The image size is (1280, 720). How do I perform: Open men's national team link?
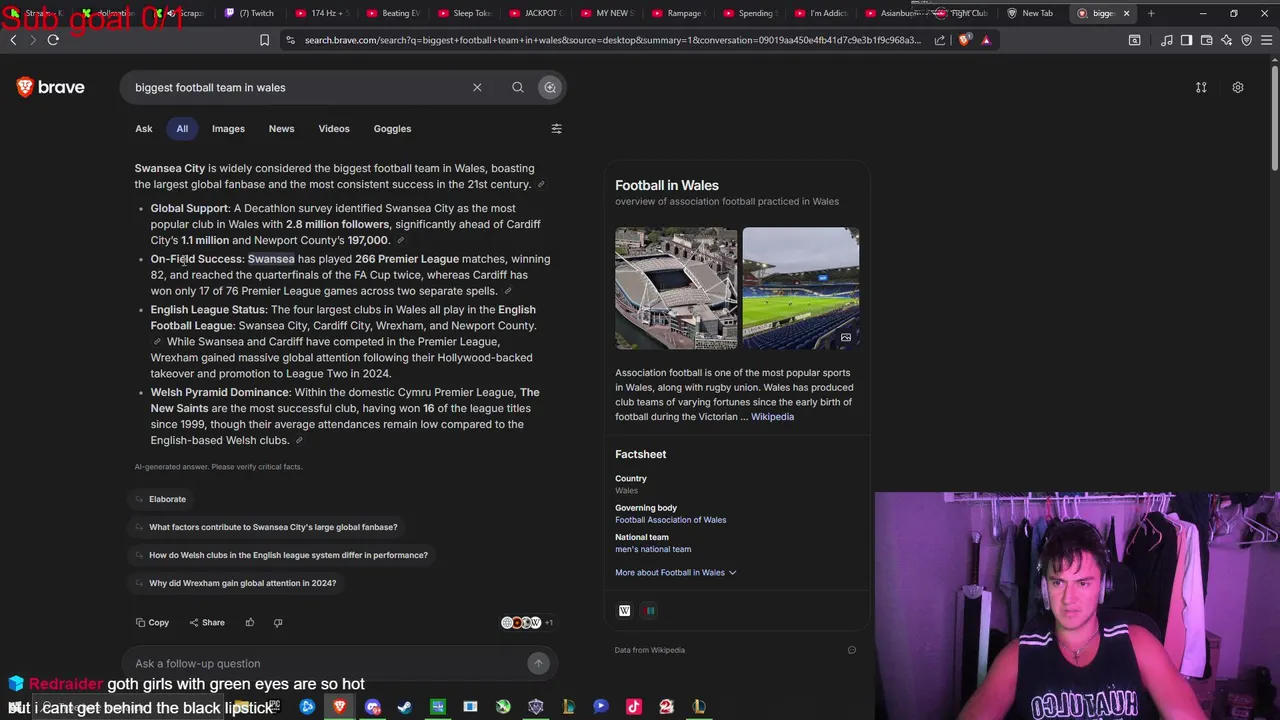(653, 549)
